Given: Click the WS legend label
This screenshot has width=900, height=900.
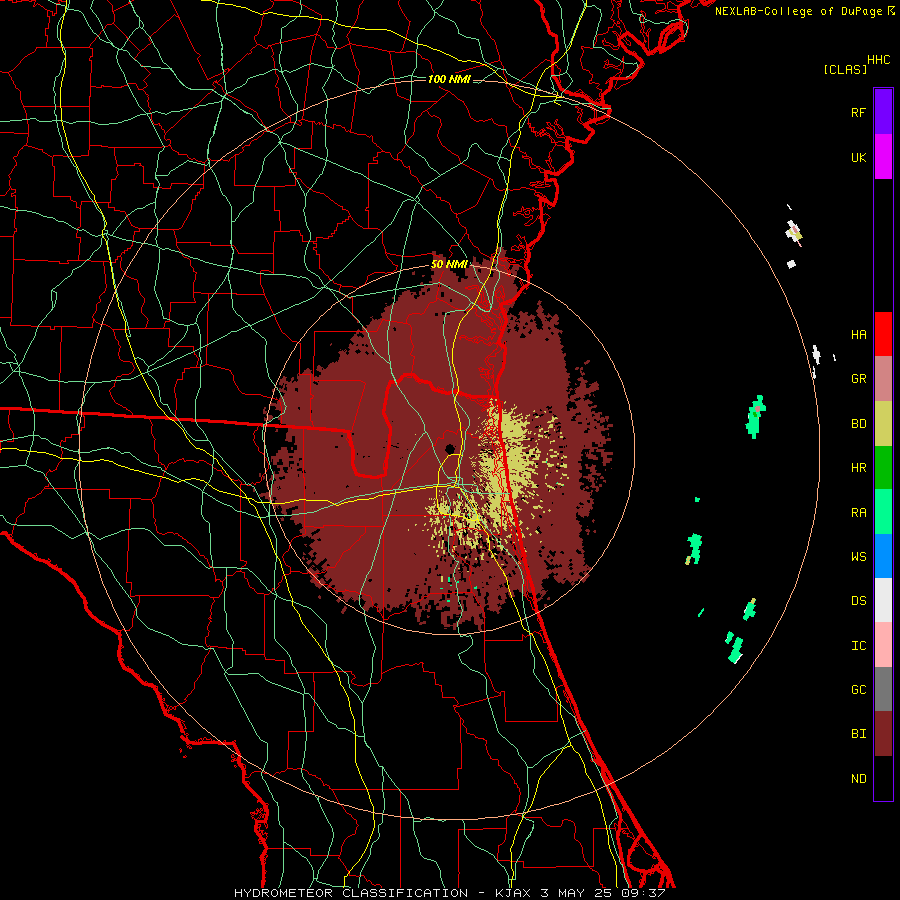Looking at the screenshot, I should [858, 556].
